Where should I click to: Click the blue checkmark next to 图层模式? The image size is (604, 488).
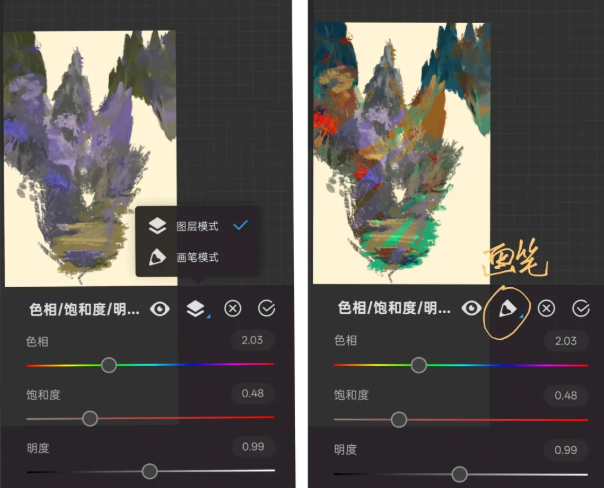click(240, 226)
